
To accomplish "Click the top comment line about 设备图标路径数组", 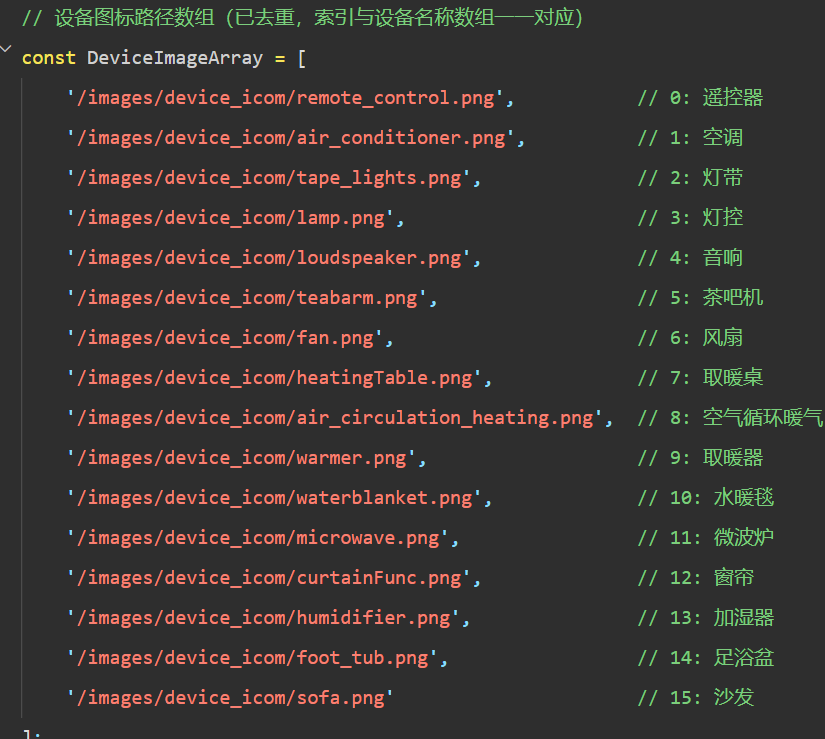I will click(x=302, y=19).
